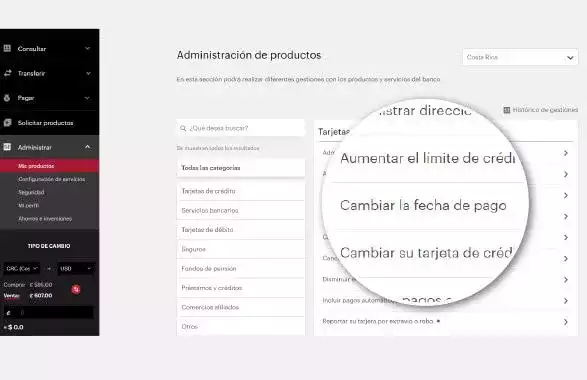
Task: Click the TIPO DE CAMBIO heading
Action: (49, 246)
